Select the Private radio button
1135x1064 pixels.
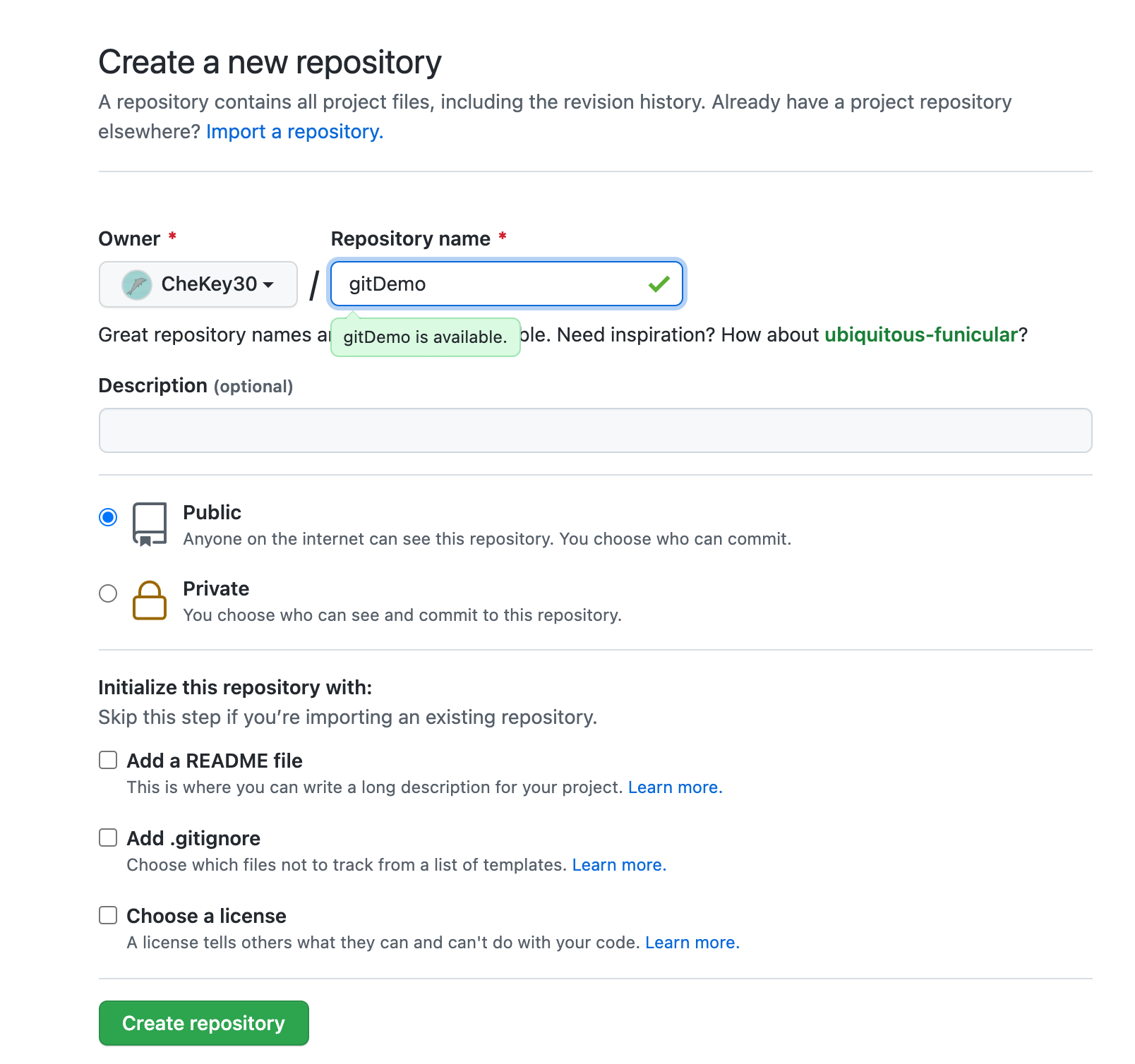[x=108, y=593]
